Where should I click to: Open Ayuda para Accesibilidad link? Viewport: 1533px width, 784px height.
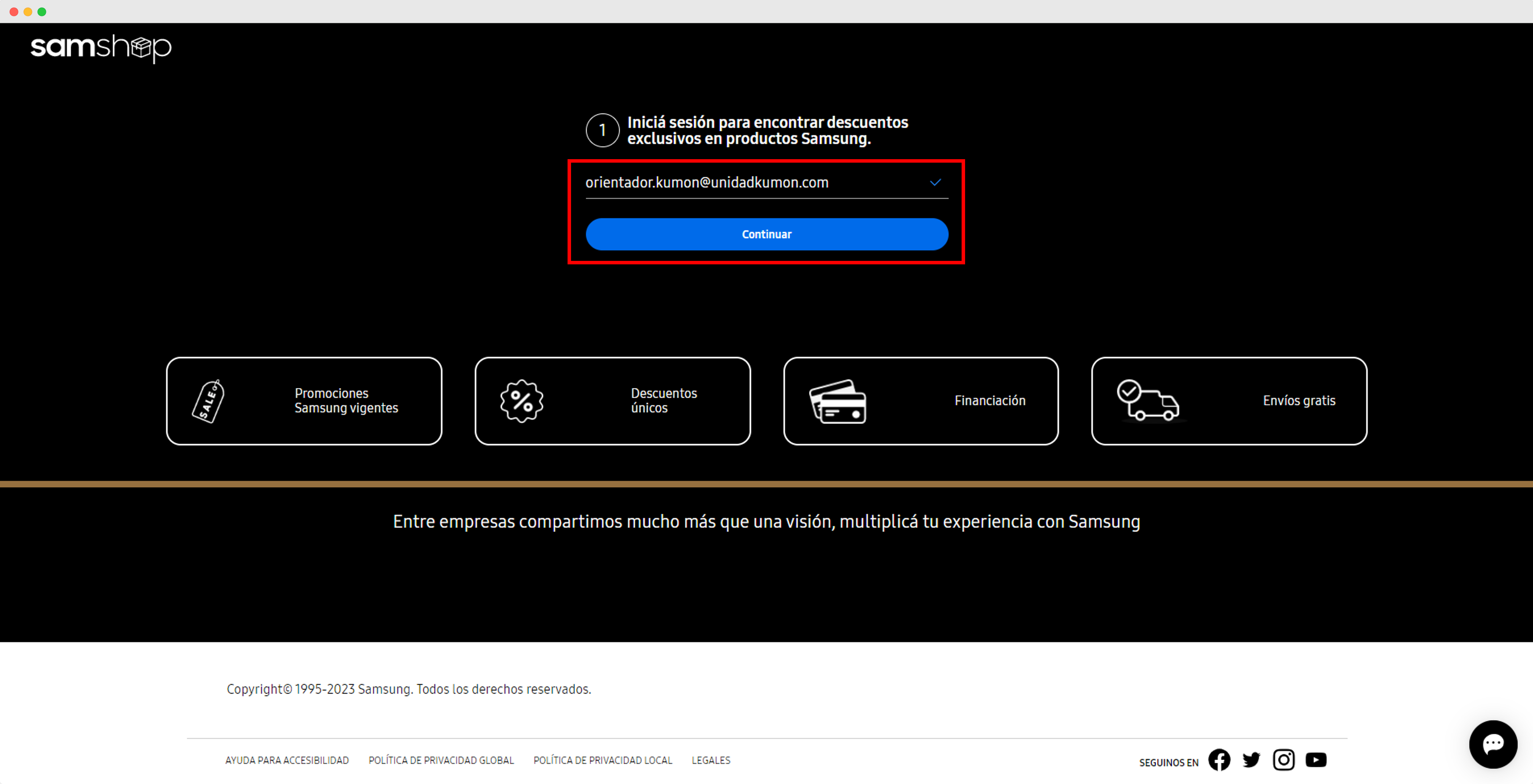pyautogui.click(x=287, y=760)
